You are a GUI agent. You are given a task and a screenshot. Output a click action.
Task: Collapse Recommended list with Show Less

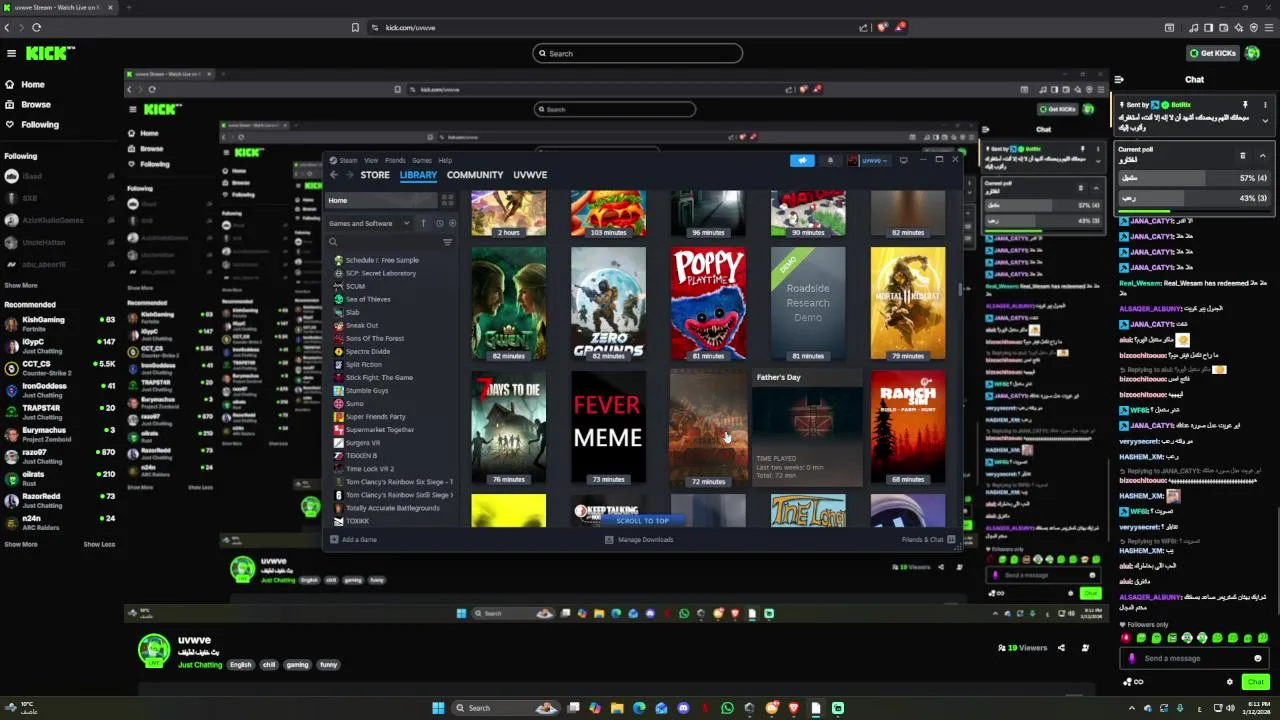tap(99, 544)
